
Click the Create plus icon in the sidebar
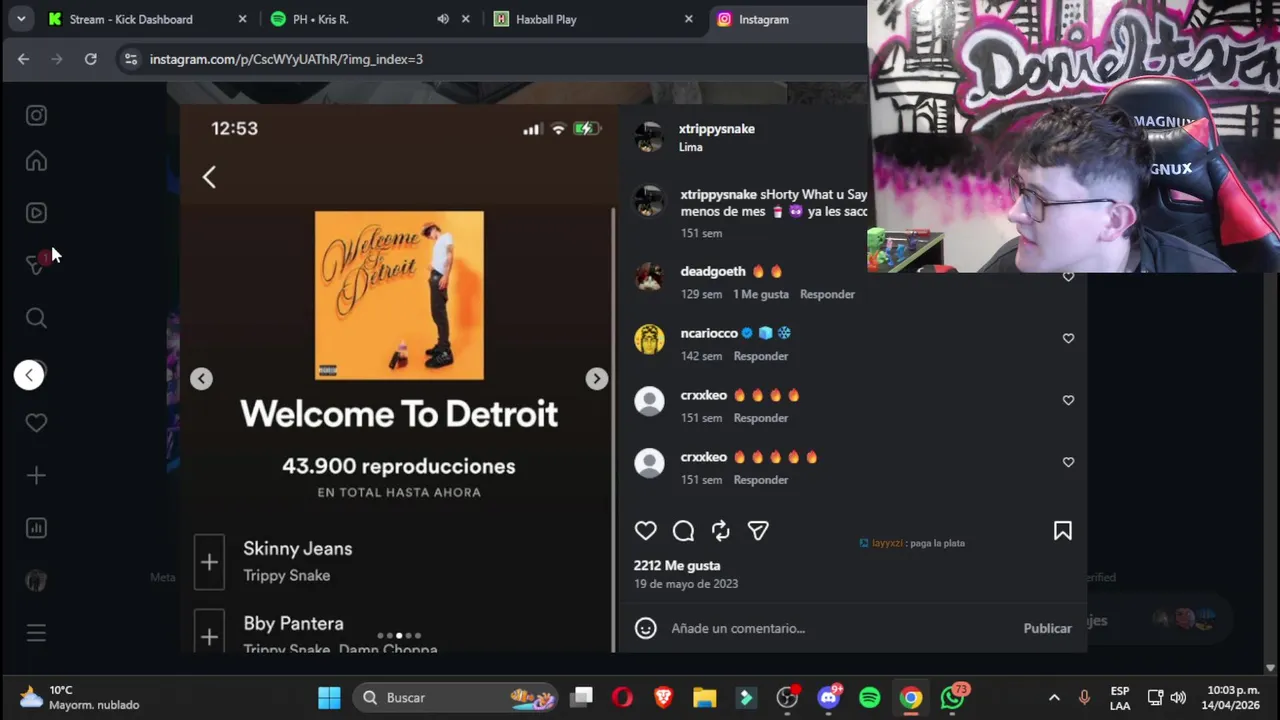pyautogui.click(x=36, y=476)
